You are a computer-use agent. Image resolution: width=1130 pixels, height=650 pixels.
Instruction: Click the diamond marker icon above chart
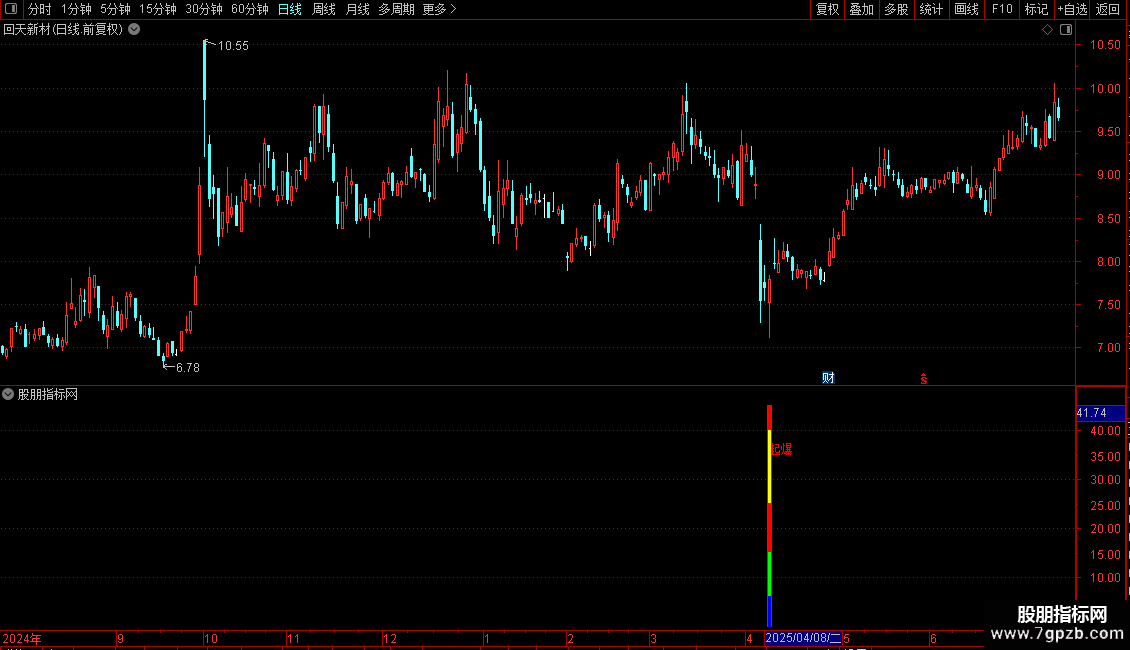tap(1047, 30)
